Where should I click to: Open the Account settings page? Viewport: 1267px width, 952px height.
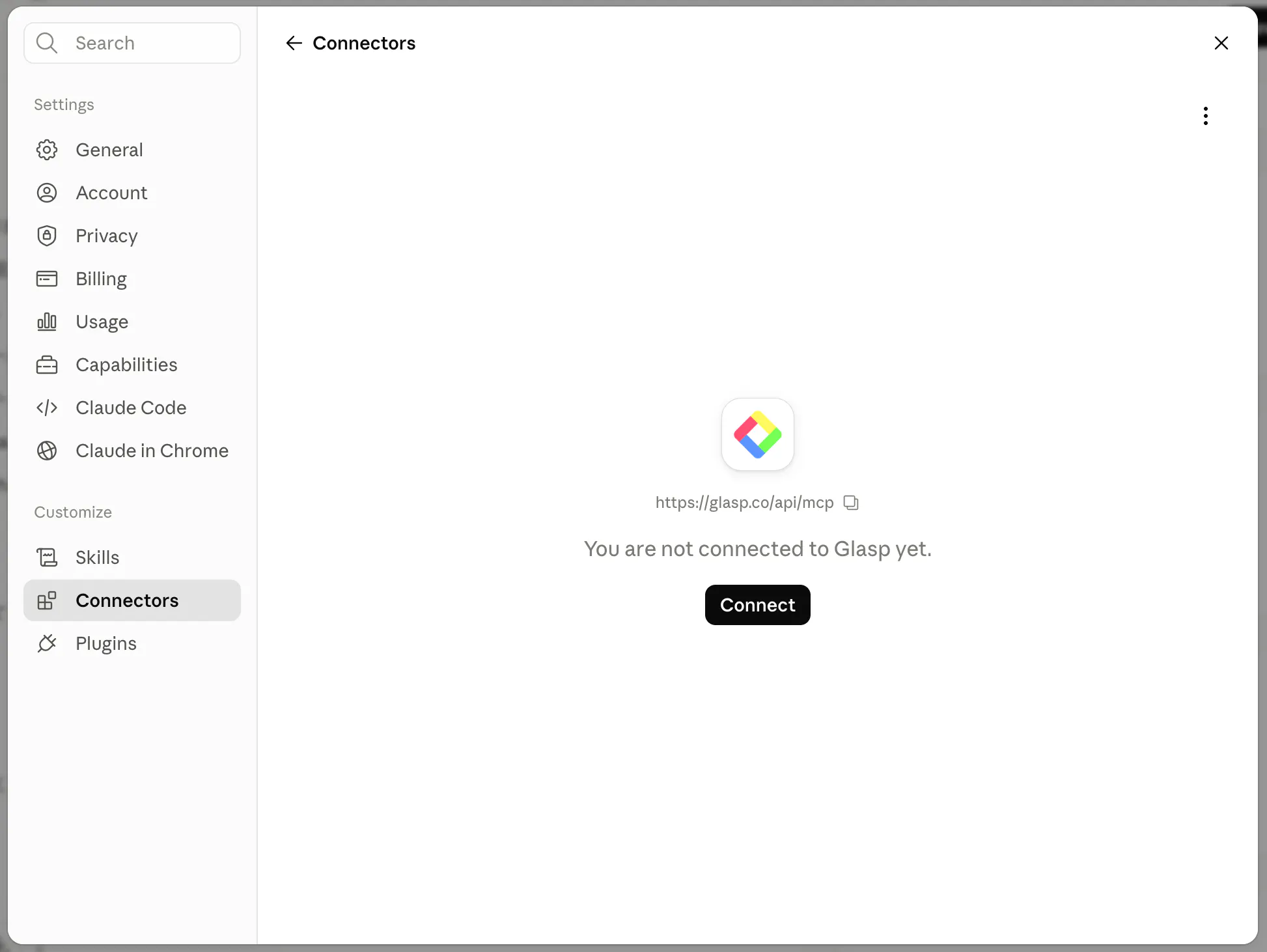[x=132, y=193]
